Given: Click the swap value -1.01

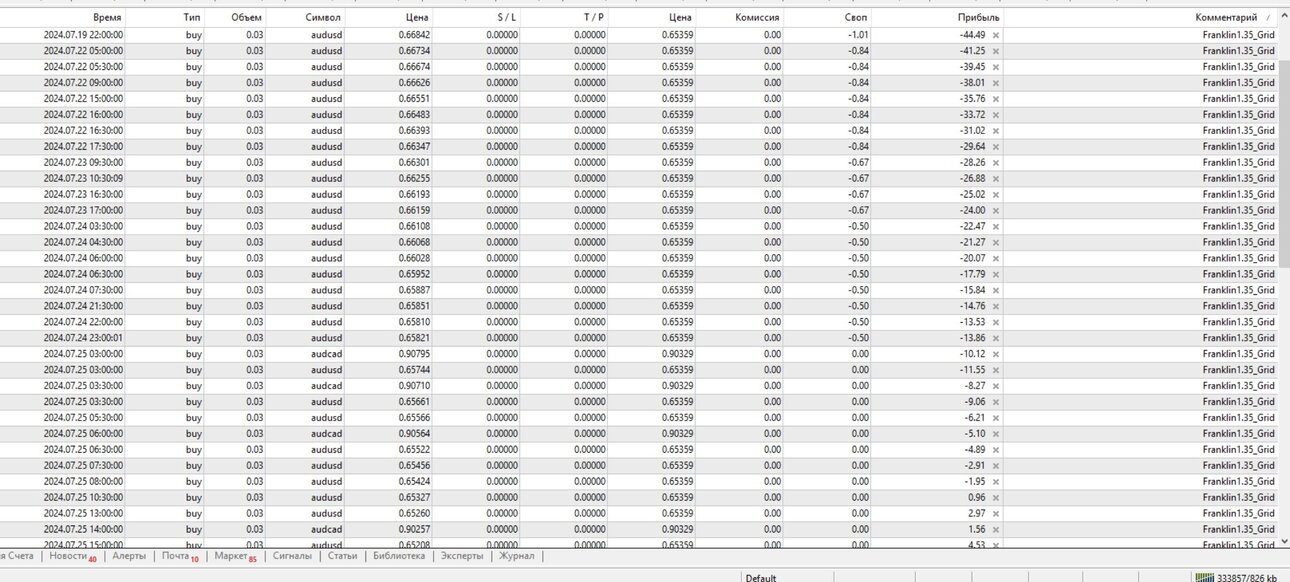Looking at the screenshot, I should point(857,35).
